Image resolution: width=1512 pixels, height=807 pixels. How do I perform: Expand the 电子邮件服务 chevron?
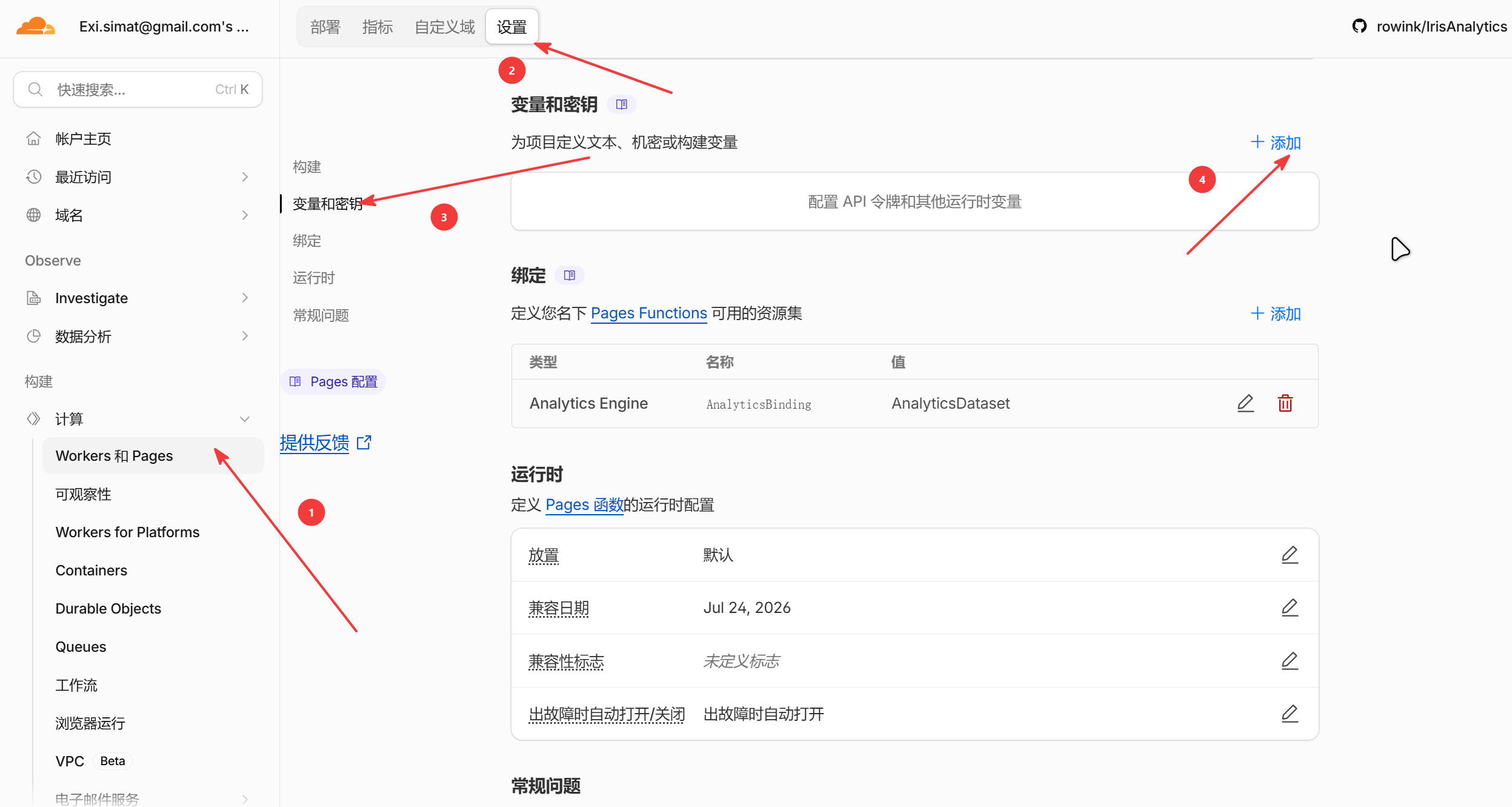tap(245, 799)
